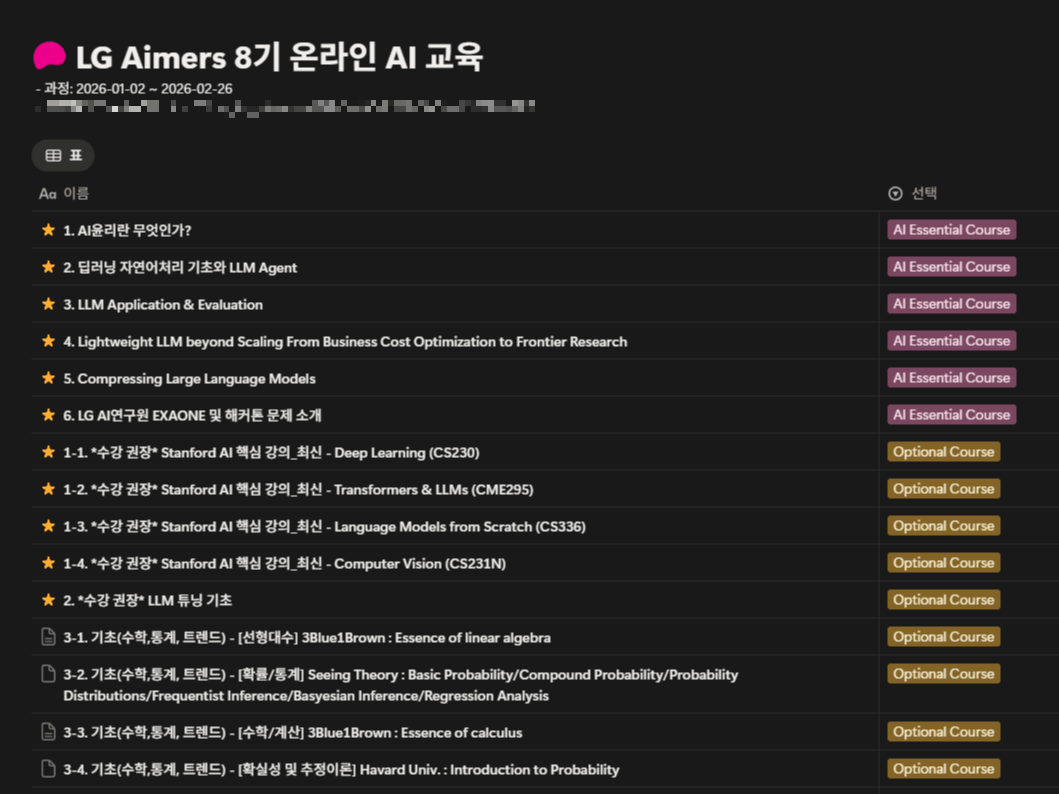Click Optional Course tag for CS231N row
The height and width of the screenshot is (794, 1059).
coord(944,563)
